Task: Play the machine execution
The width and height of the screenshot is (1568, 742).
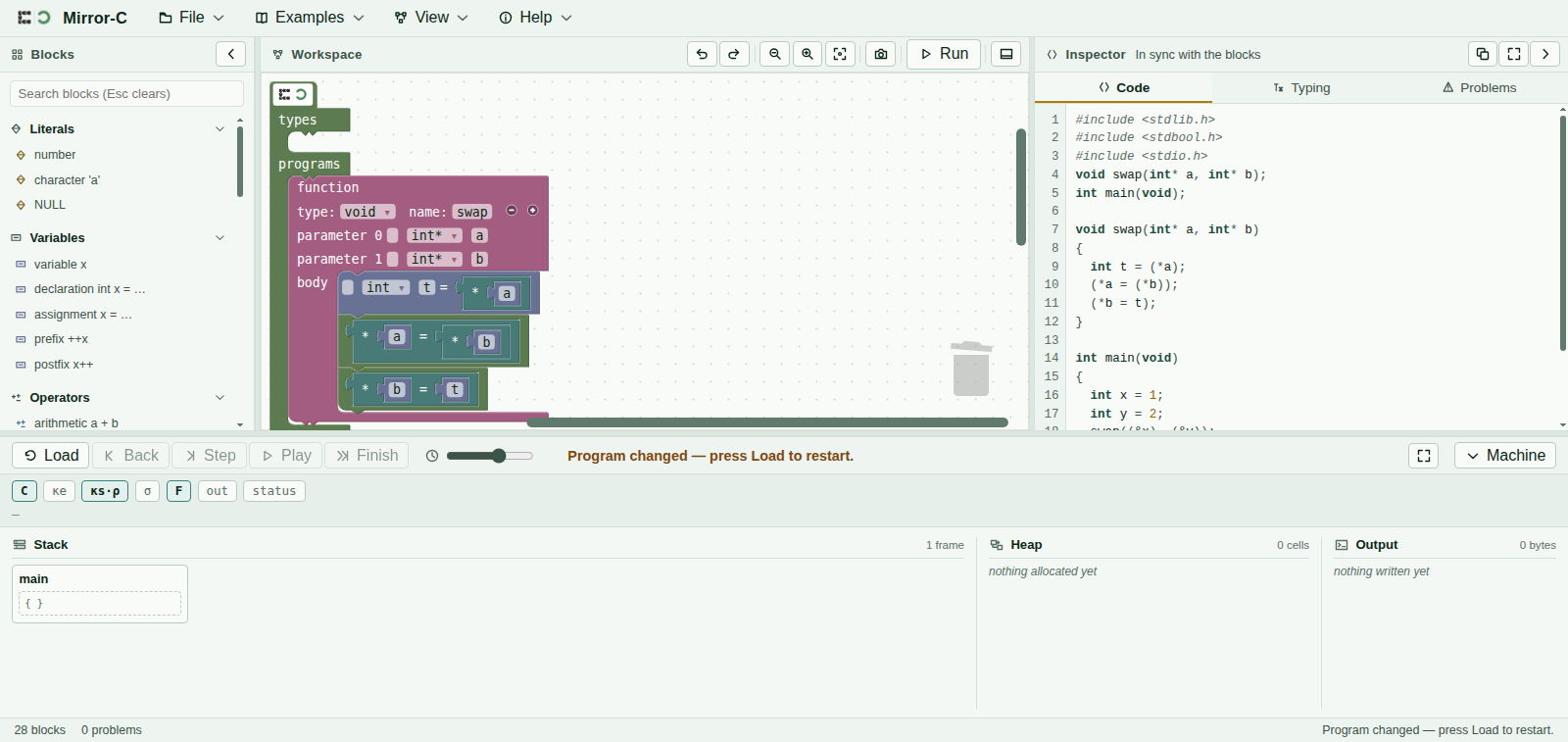Action: pyautogui.click(x=286, y=455)
